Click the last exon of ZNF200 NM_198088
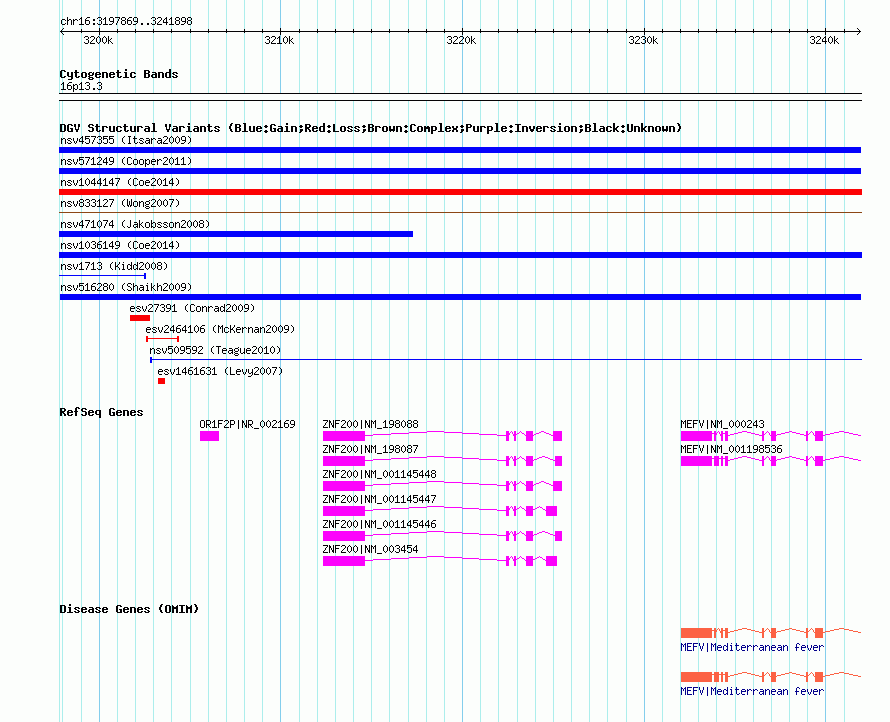 point(557,436)
